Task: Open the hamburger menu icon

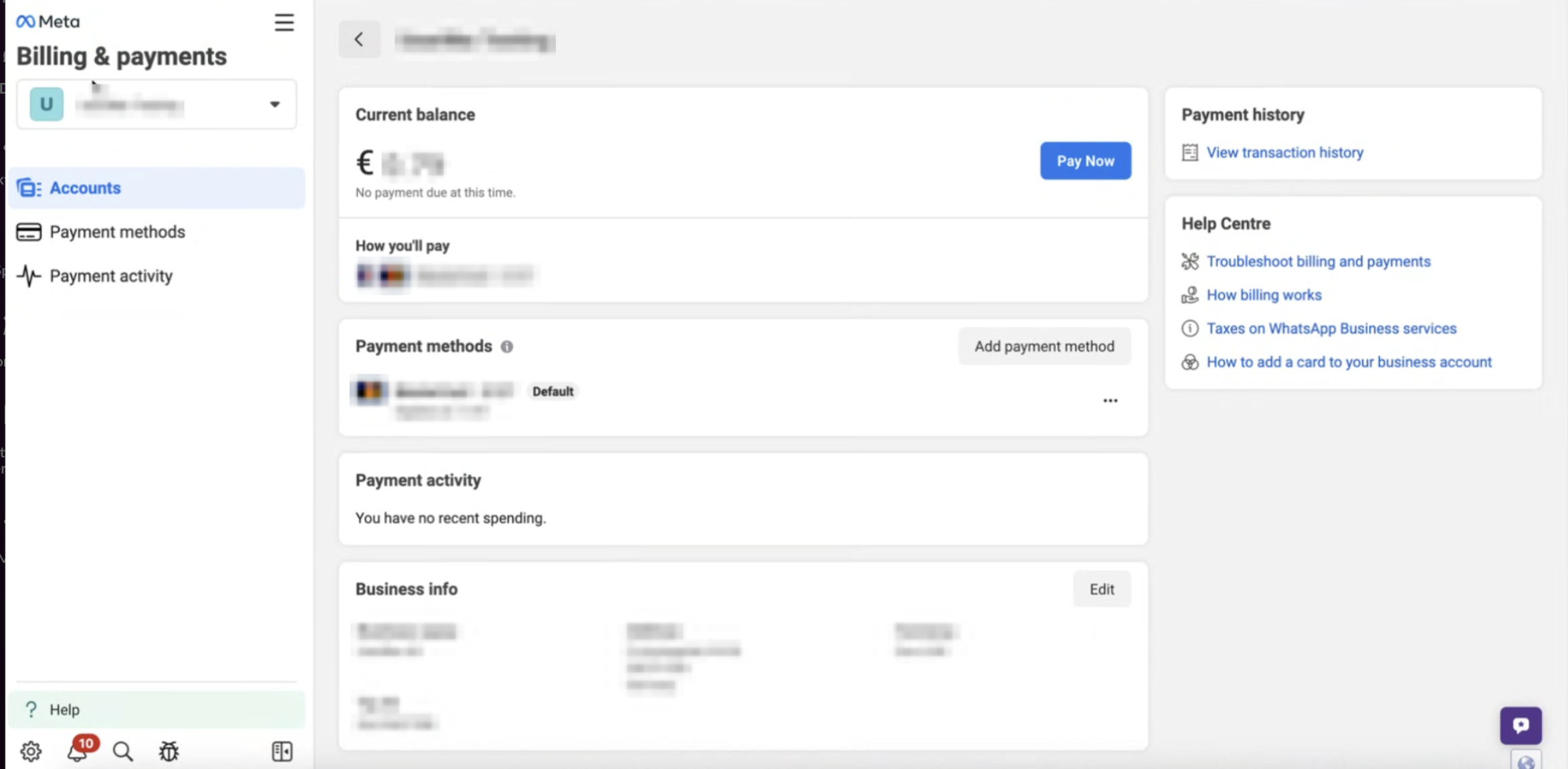Action: pyautogui.click(x=284, y=23)
